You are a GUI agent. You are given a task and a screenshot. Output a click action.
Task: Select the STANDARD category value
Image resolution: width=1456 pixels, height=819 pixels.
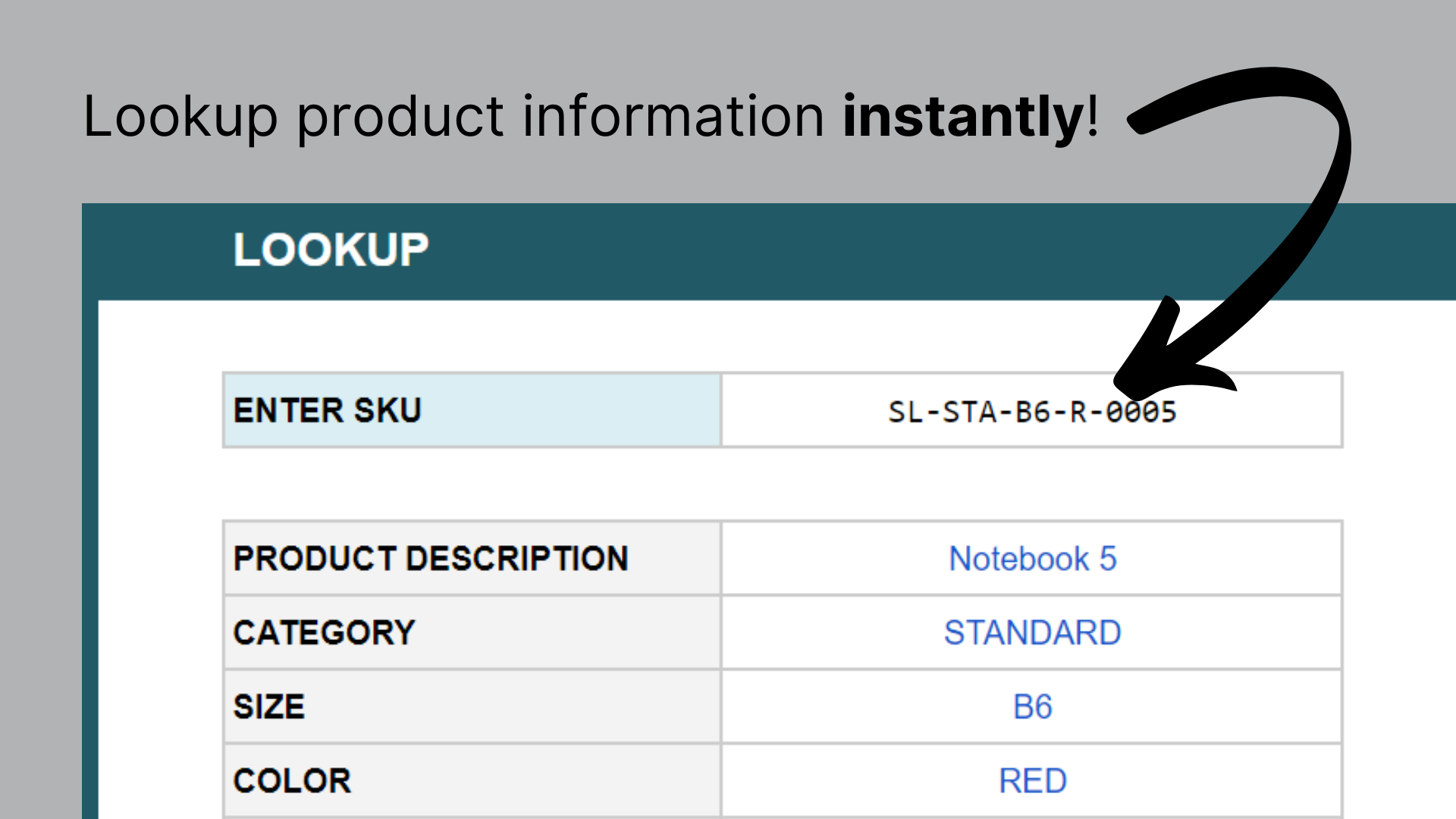pyautogui.click(x=1032, y=632)
